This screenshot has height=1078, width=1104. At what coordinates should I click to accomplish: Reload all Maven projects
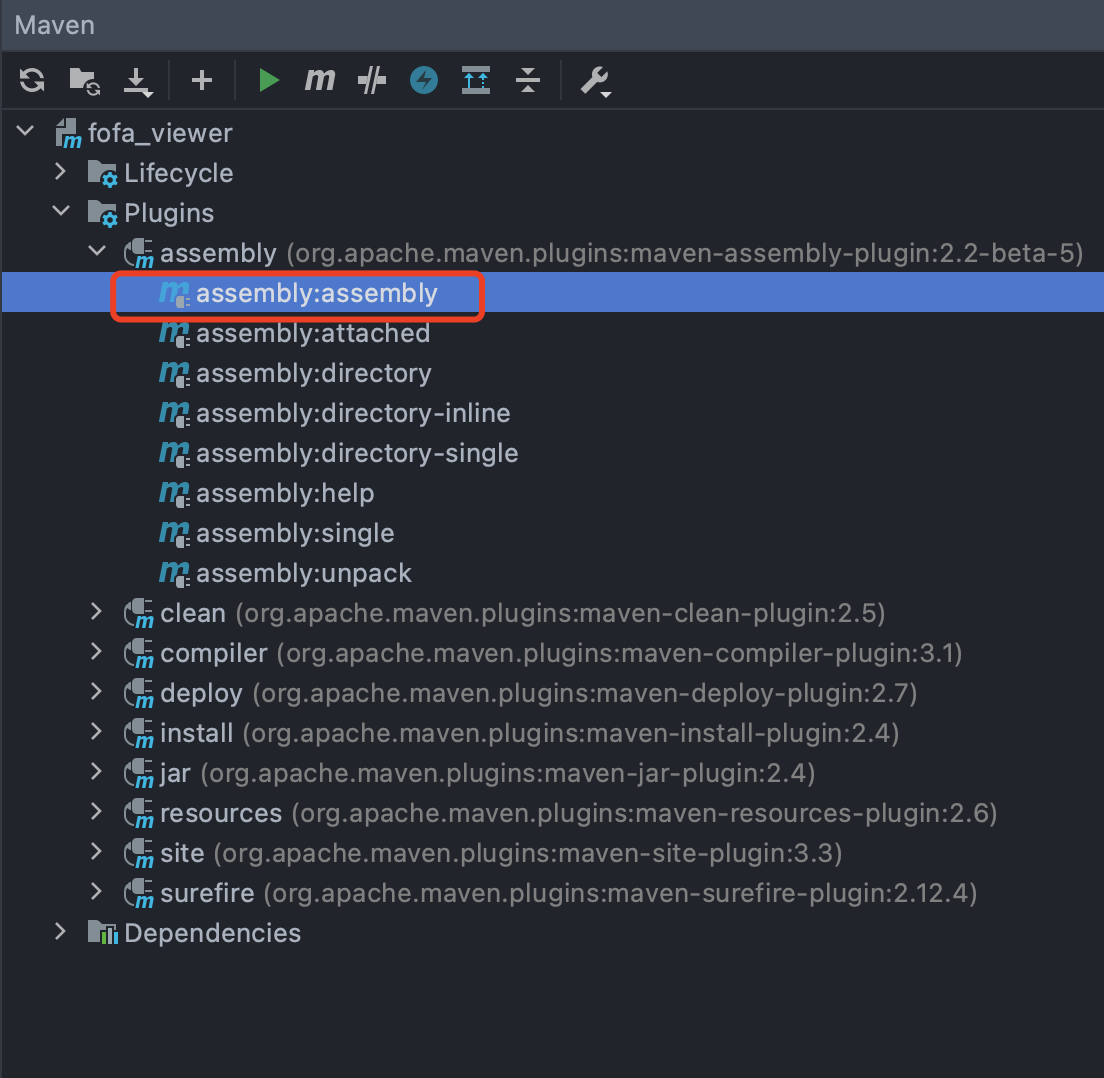point(32,80)
